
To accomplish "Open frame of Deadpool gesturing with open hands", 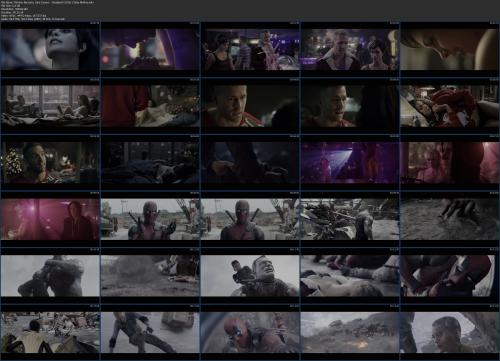I will click(x=150, y=219).
